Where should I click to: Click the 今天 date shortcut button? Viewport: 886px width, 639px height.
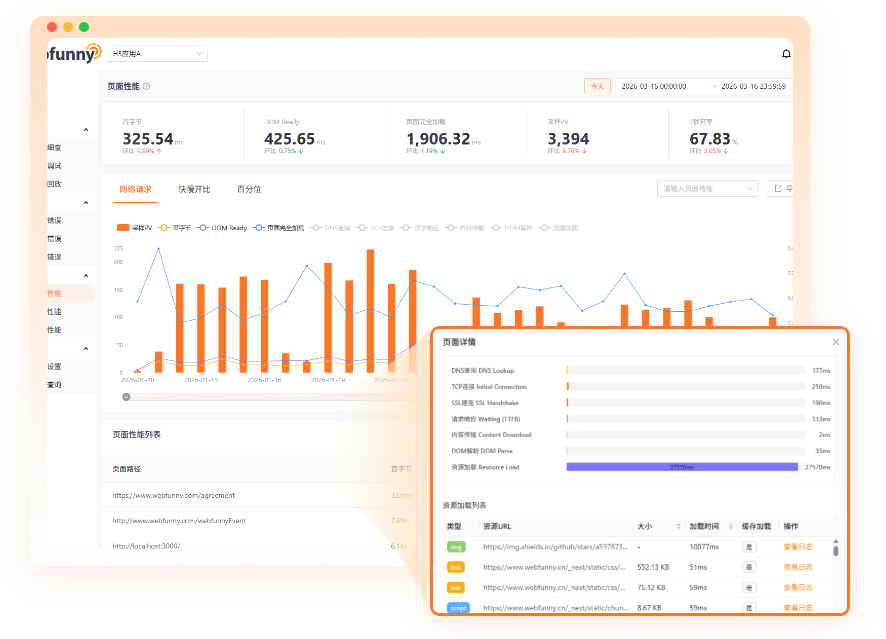597,87
